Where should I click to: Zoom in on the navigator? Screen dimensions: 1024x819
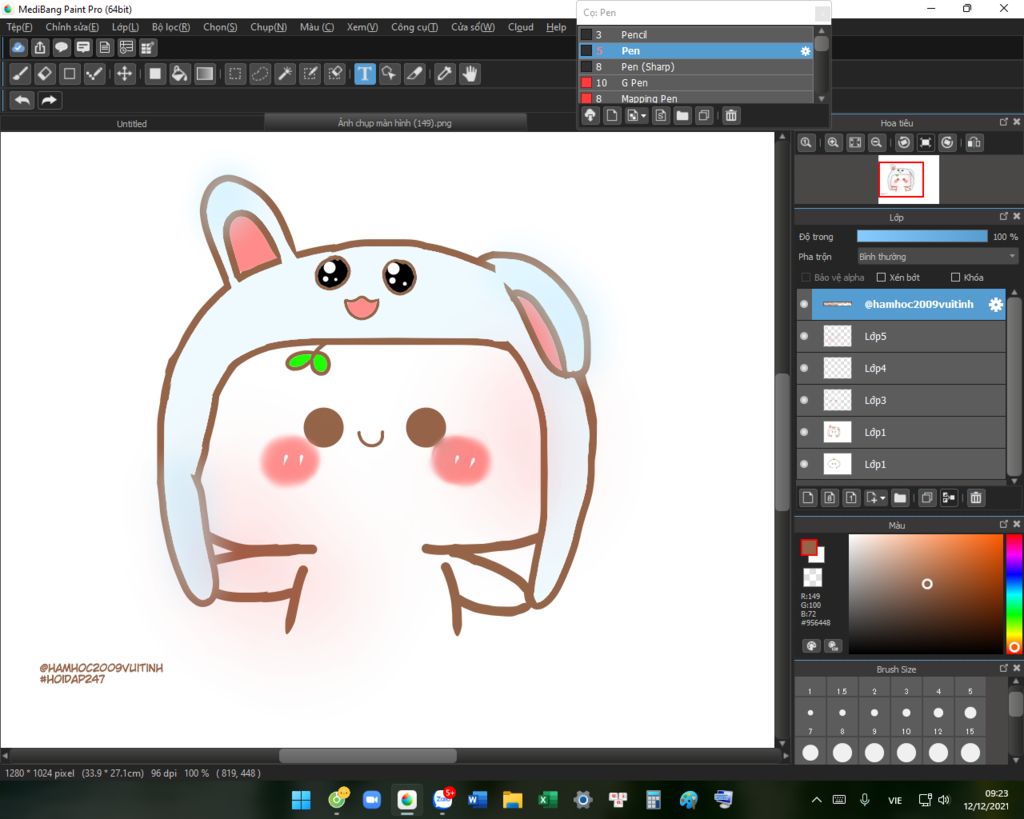click(x=833, y=142)
